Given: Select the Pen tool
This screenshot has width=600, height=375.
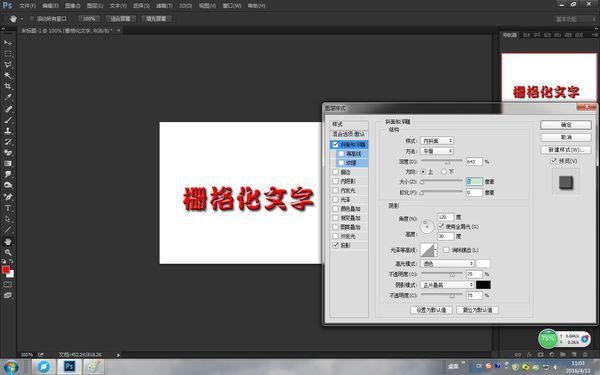Looking at the screenshot, I should 8,197.
